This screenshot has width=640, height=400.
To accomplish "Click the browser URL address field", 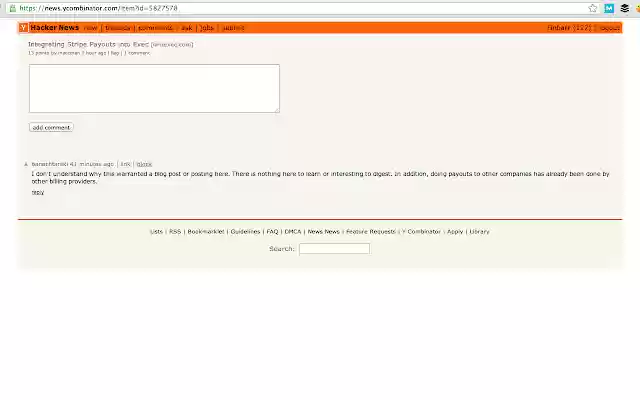I will (x=302, y=8).
